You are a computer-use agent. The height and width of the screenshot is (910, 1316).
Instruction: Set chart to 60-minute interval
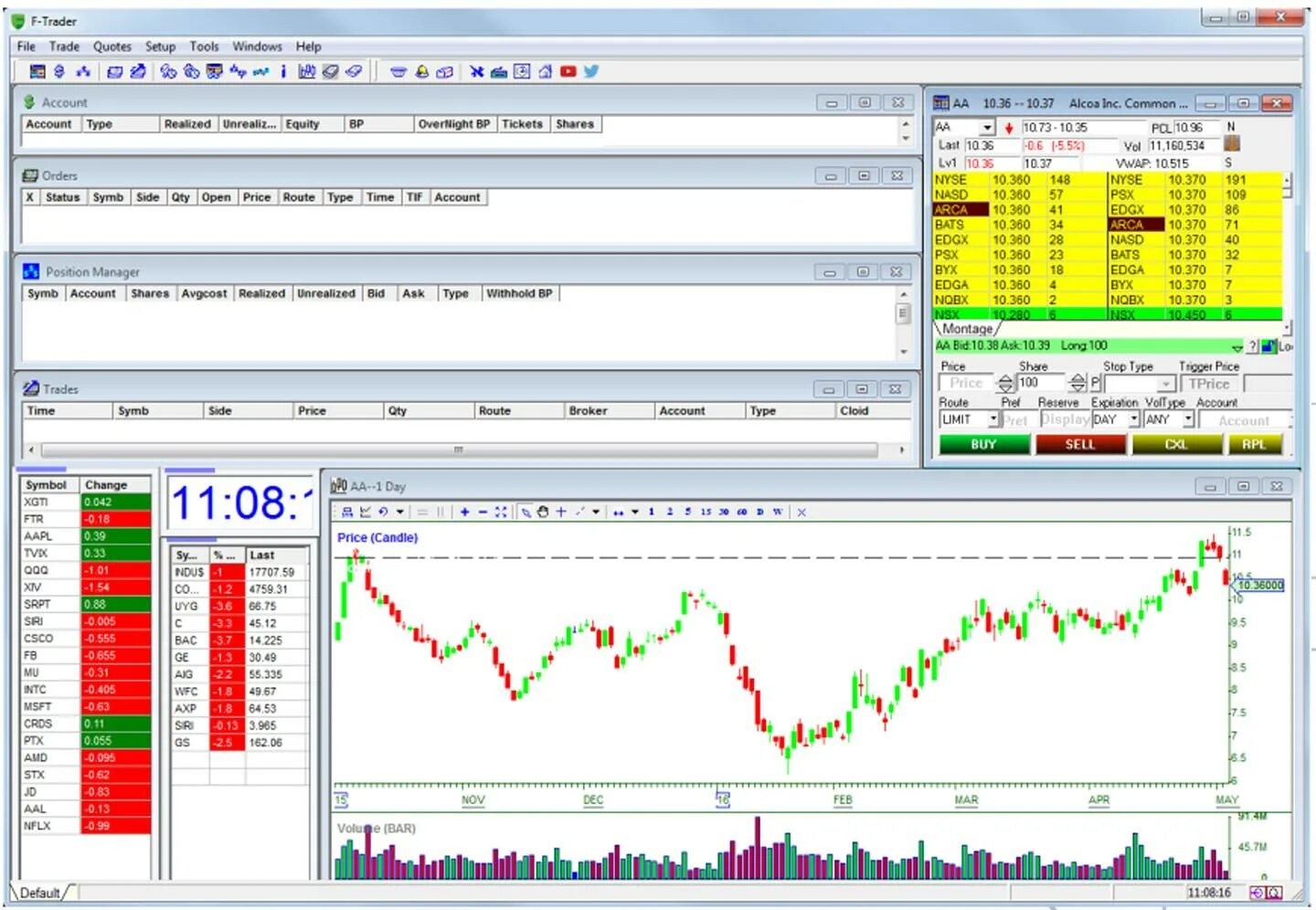click(x=742, y=512)
